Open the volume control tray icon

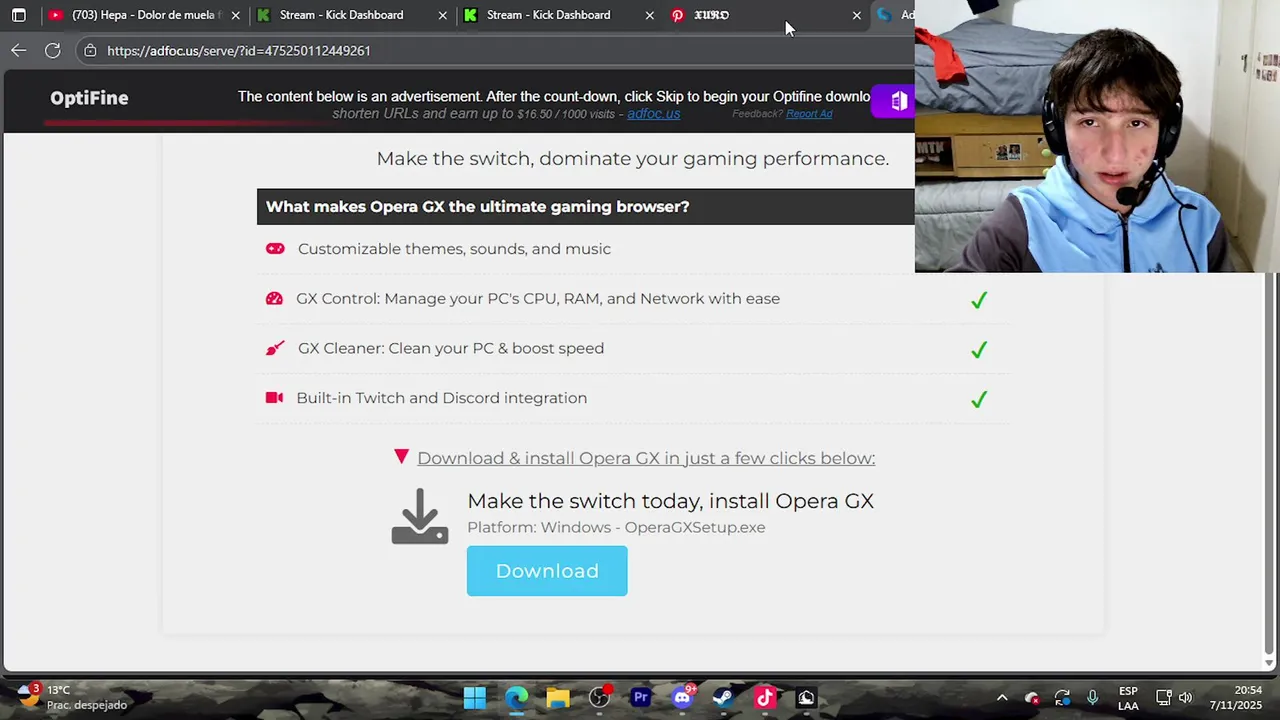[x=1186, y=698]
